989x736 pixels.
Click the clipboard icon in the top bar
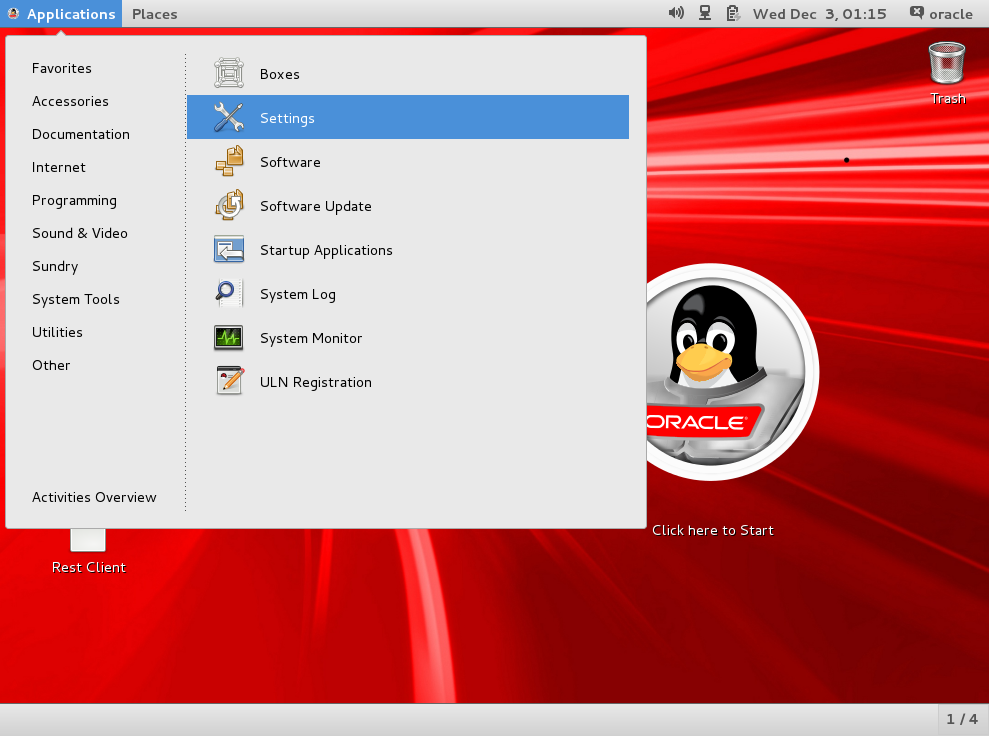point(732,13)
